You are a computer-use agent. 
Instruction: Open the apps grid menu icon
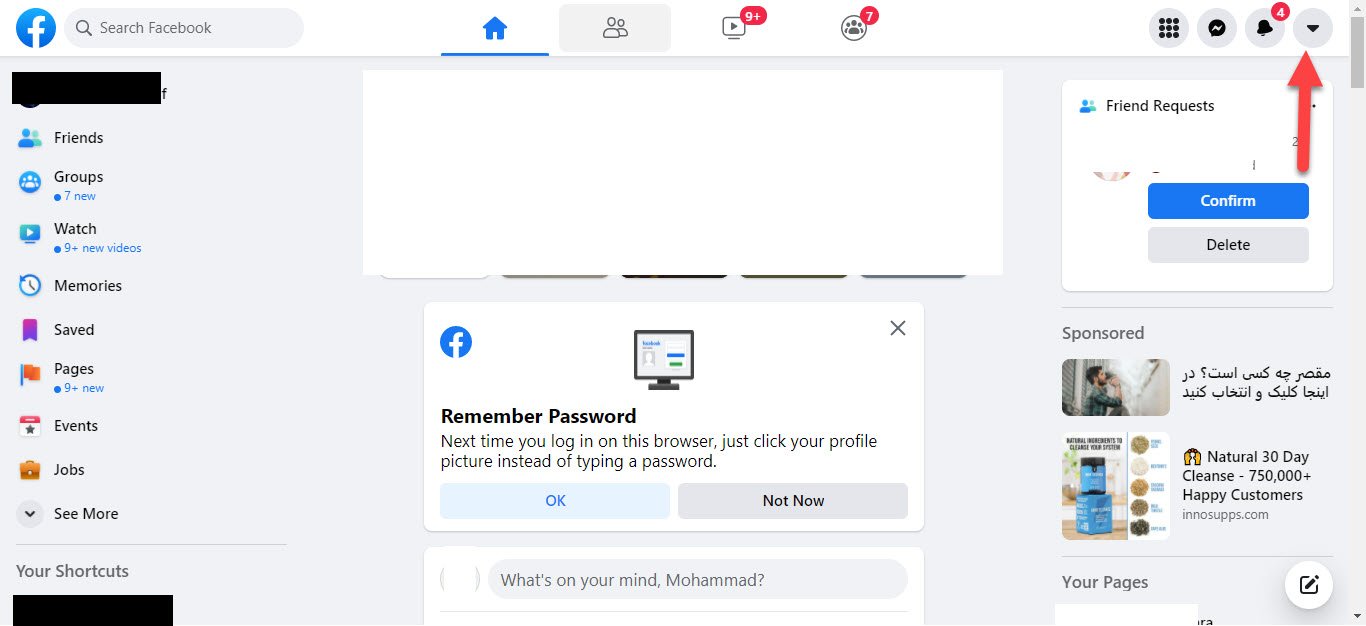pyautogui.click(x=1168, y=28)
